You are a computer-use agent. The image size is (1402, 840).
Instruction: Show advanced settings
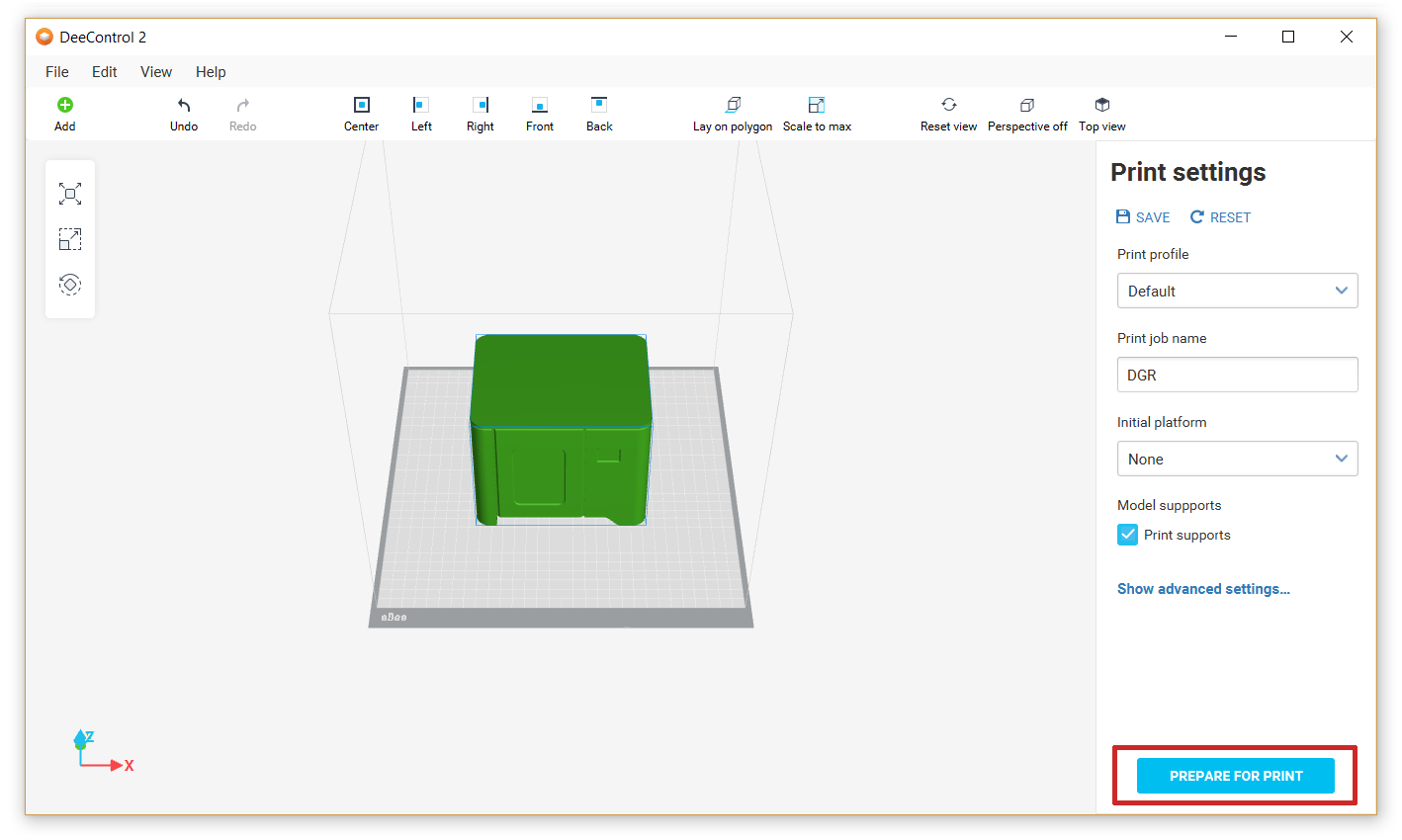tap(1203, 589)
